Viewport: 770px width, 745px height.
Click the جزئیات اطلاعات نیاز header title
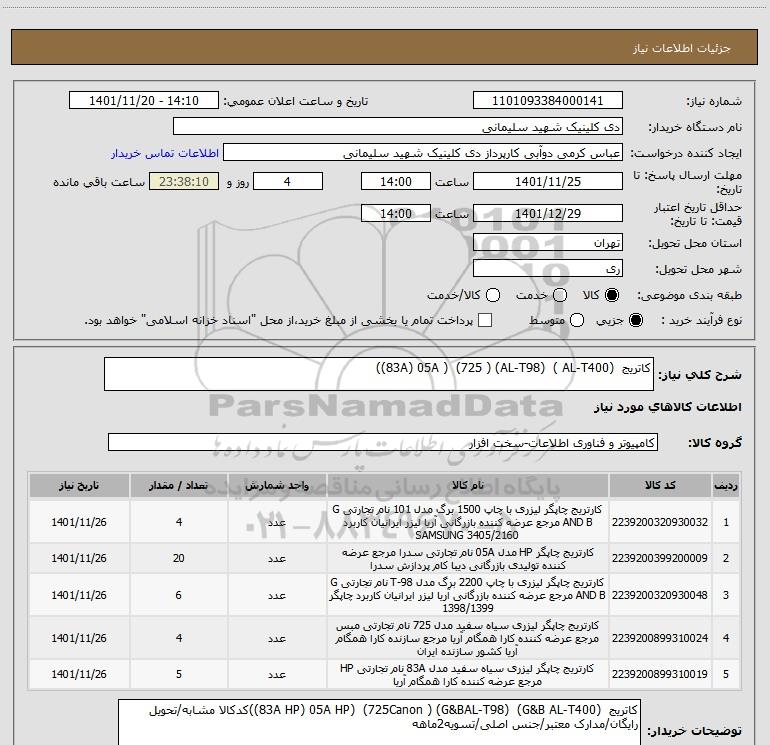point(682,48)
